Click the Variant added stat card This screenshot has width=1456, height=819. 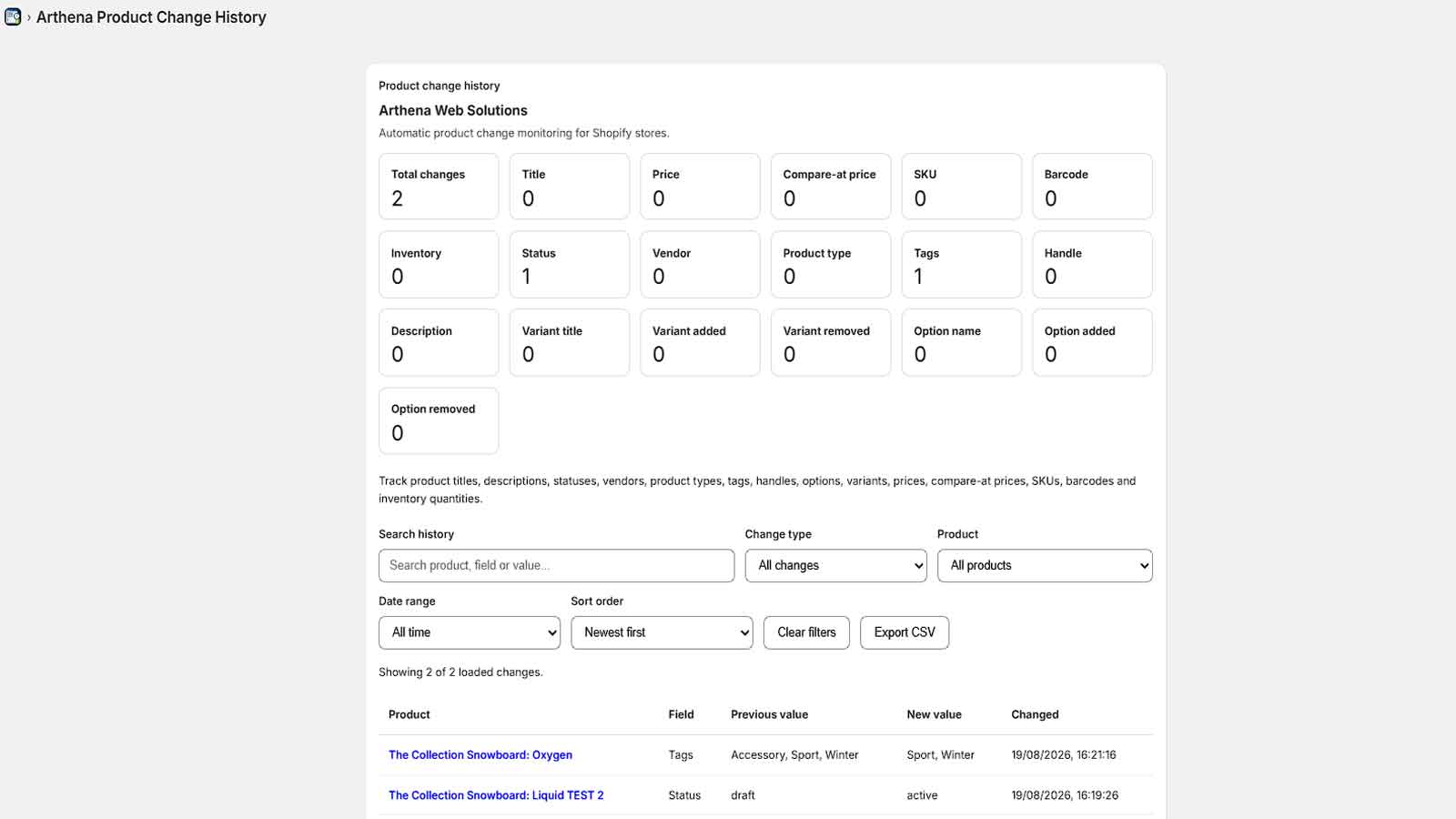[x=700, y=343]
